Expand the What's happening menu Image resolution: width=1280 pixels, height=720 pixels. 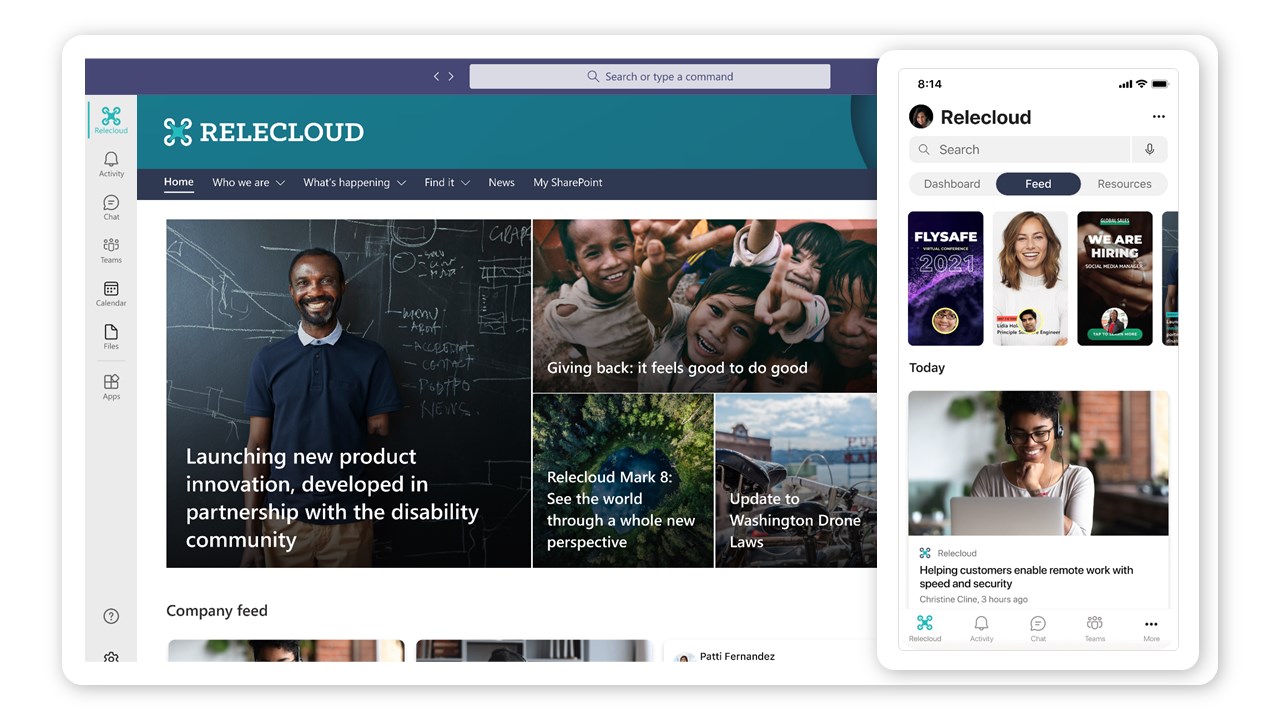click(354, 183)
